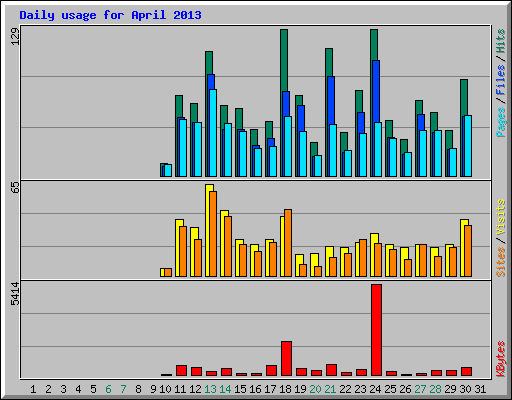Click day label '31' on the x-axis

480,389
